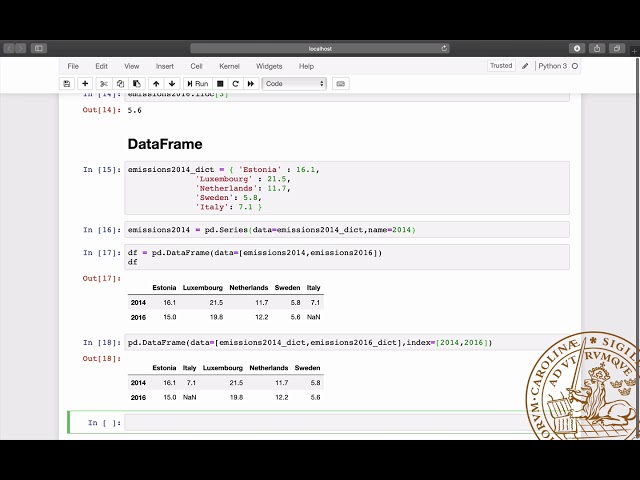Click Sweden column header in Out[18] table
The height and width of the screenshot is (480, 640).
(307, 368)
